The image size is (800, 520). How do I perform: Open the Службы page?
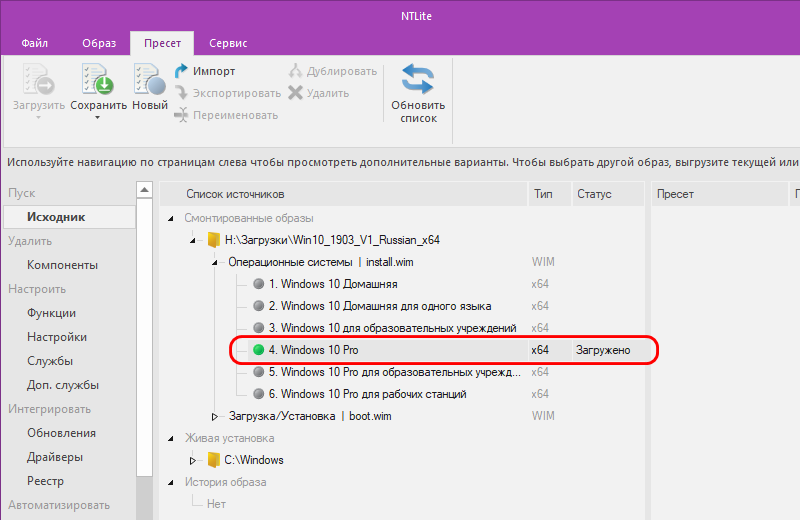pyautogui.click(x=50, y=361)
